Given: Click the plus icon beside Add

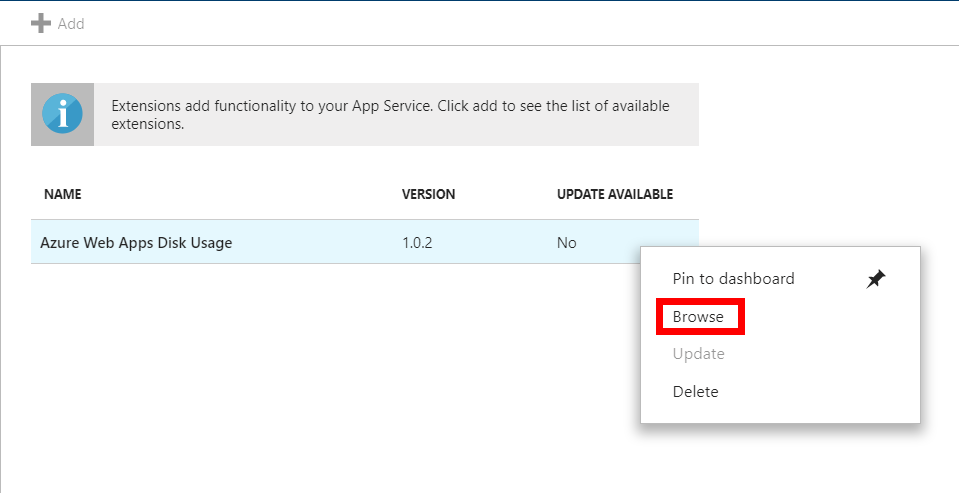Looking at the screenshot, I should 41,23.
